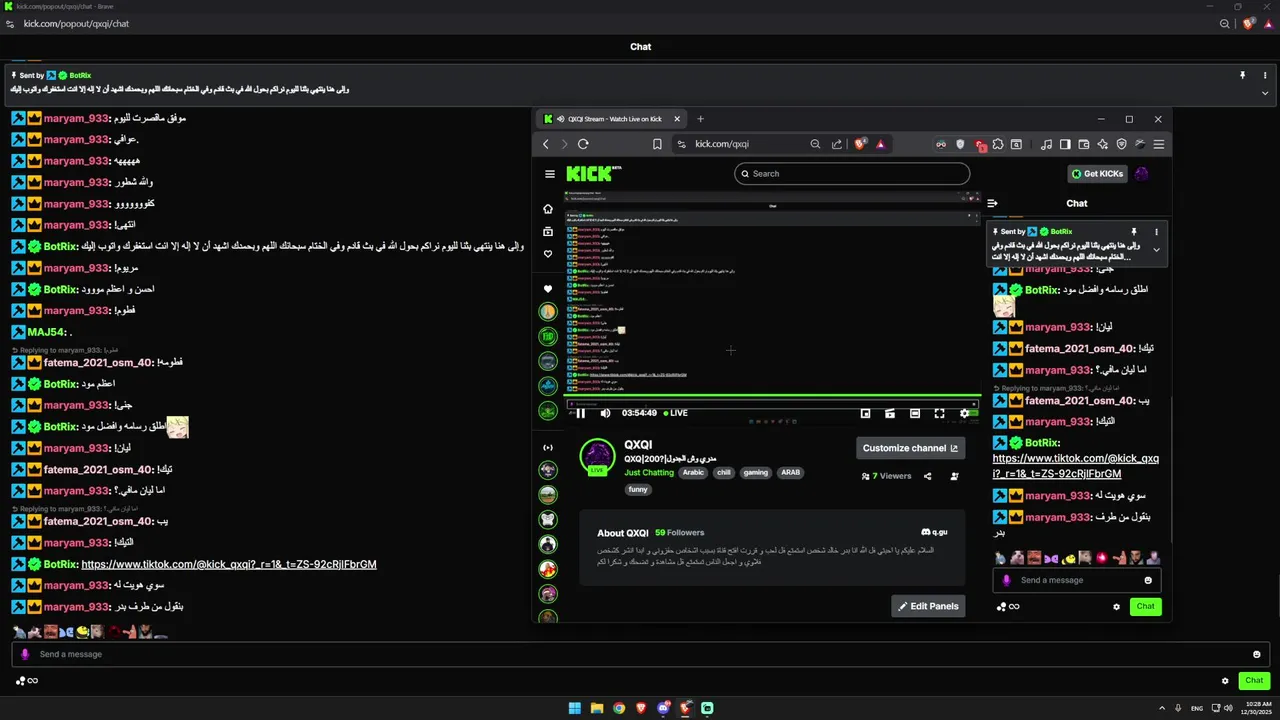
Task: Open emoji picker in popout chat
Action: pyautogui.click(x=1257, y=654)
